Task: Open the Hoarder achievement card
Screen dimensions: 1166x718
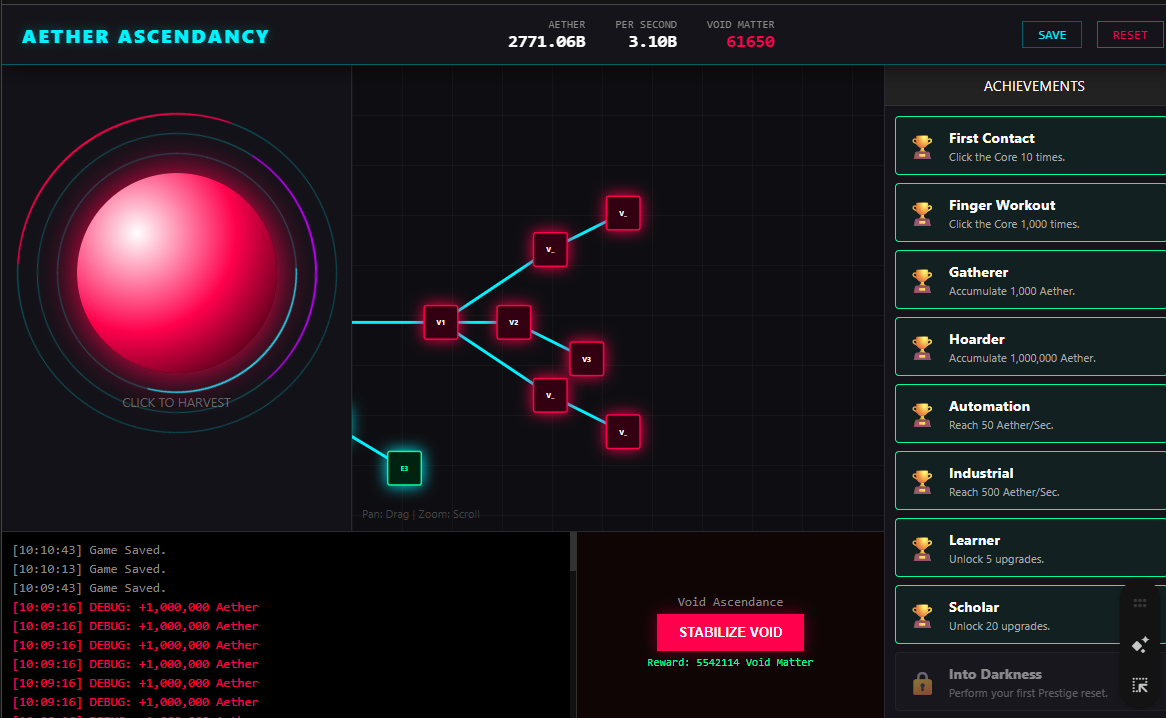Action: tap(1030, 347)
